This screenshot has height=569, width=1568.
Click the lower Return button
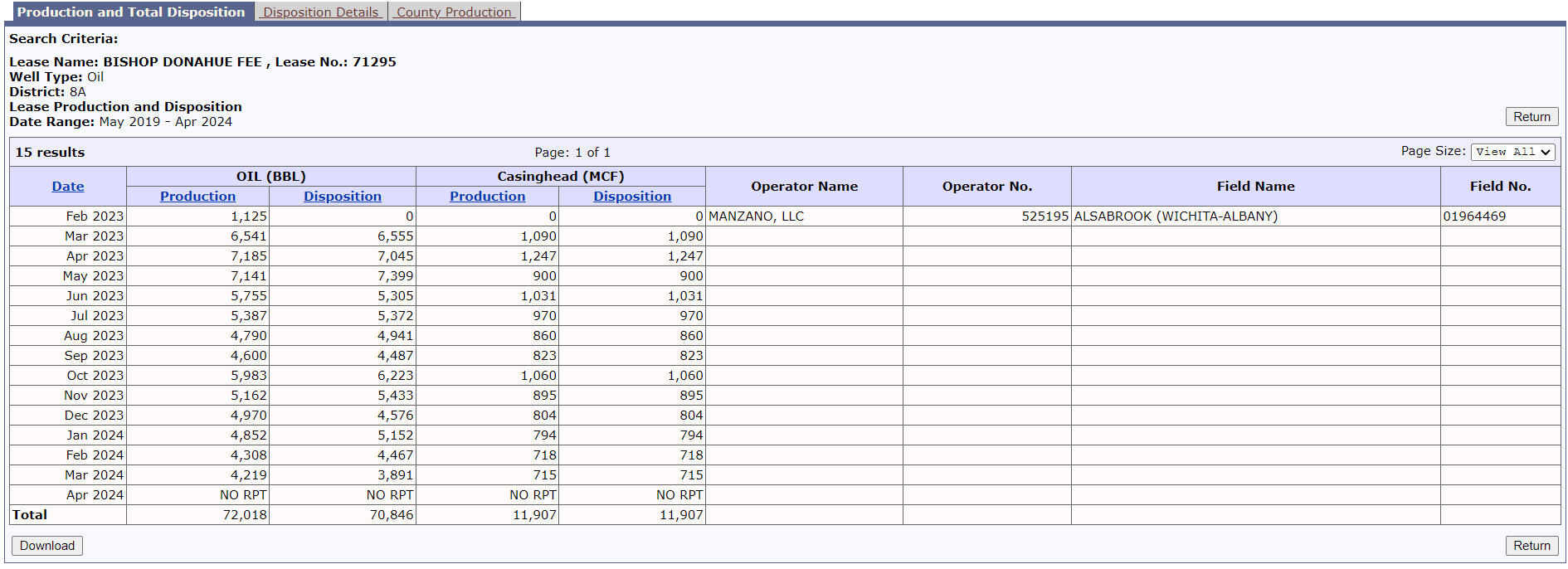pos(1531,546)
